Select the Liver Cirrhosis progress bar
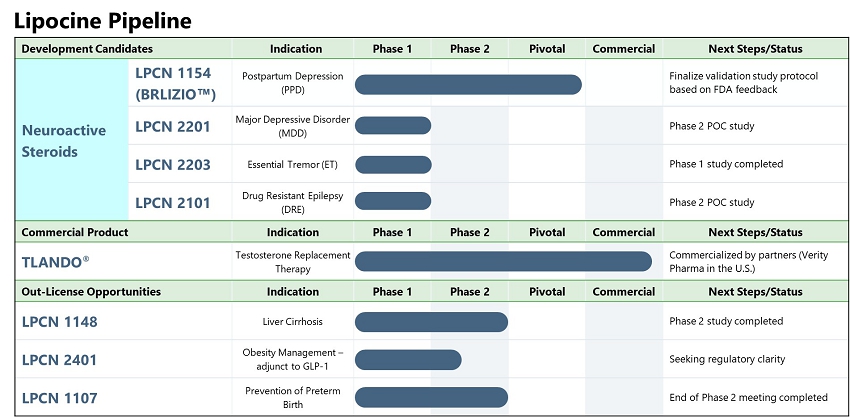 (x=432, y=322)
